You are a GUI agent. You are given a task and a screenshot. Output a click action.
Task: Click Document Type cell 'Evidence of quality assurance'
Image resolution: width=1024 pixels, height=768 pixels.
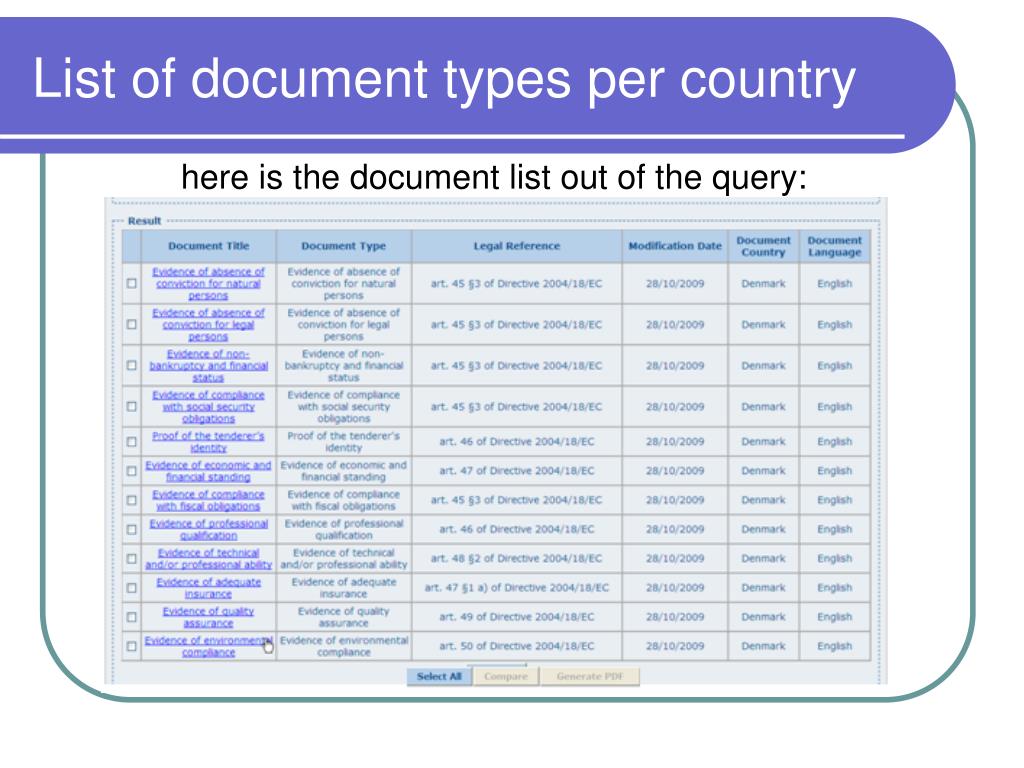pyautogui.click(x=344, y=616)
